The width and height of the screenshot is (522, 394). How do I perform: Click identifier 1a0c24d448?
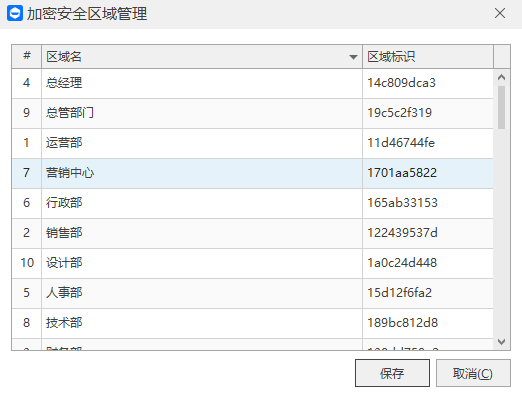tap(402, 263)
